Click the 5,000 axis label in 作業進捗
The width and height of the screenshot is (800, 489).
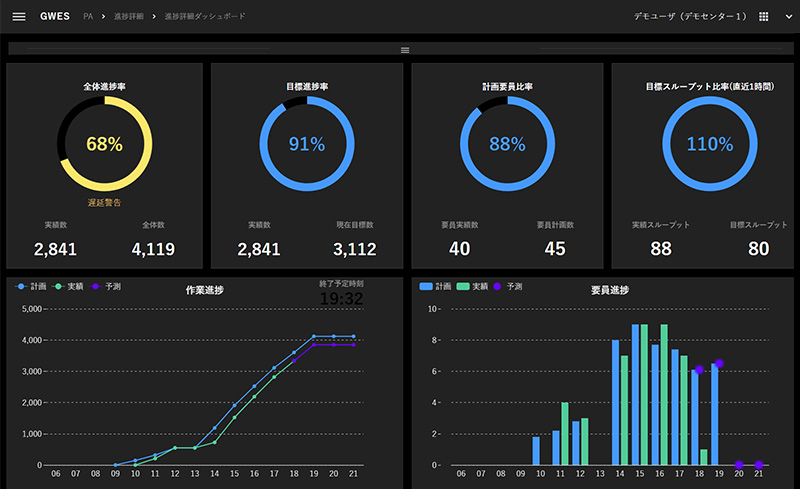coord(32,309)
